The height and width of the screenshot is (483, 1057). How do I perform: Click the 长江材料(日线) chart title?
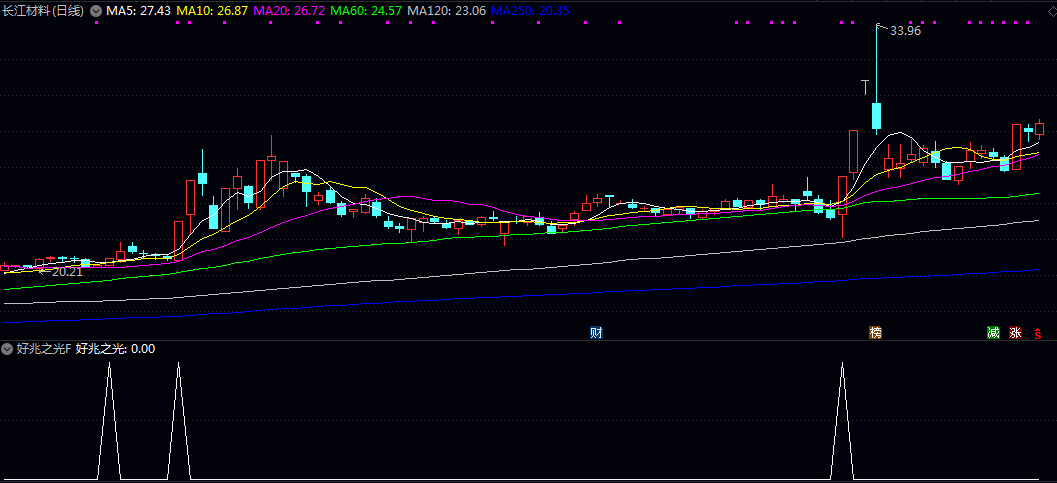(44, 11)
